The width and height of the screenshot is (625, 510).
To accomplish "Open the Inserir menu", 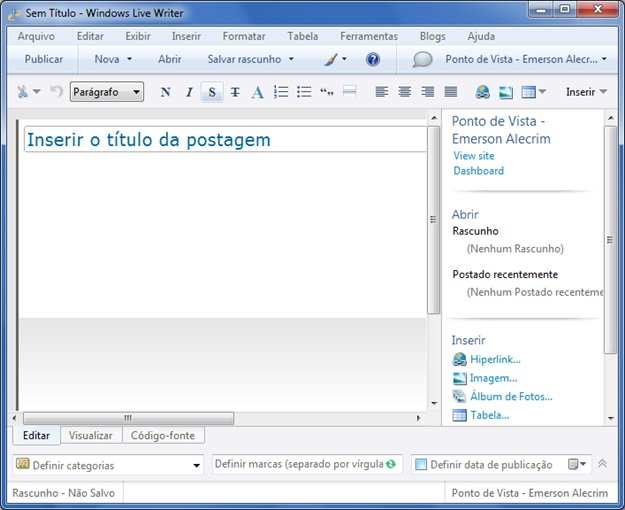I will 186,36.
